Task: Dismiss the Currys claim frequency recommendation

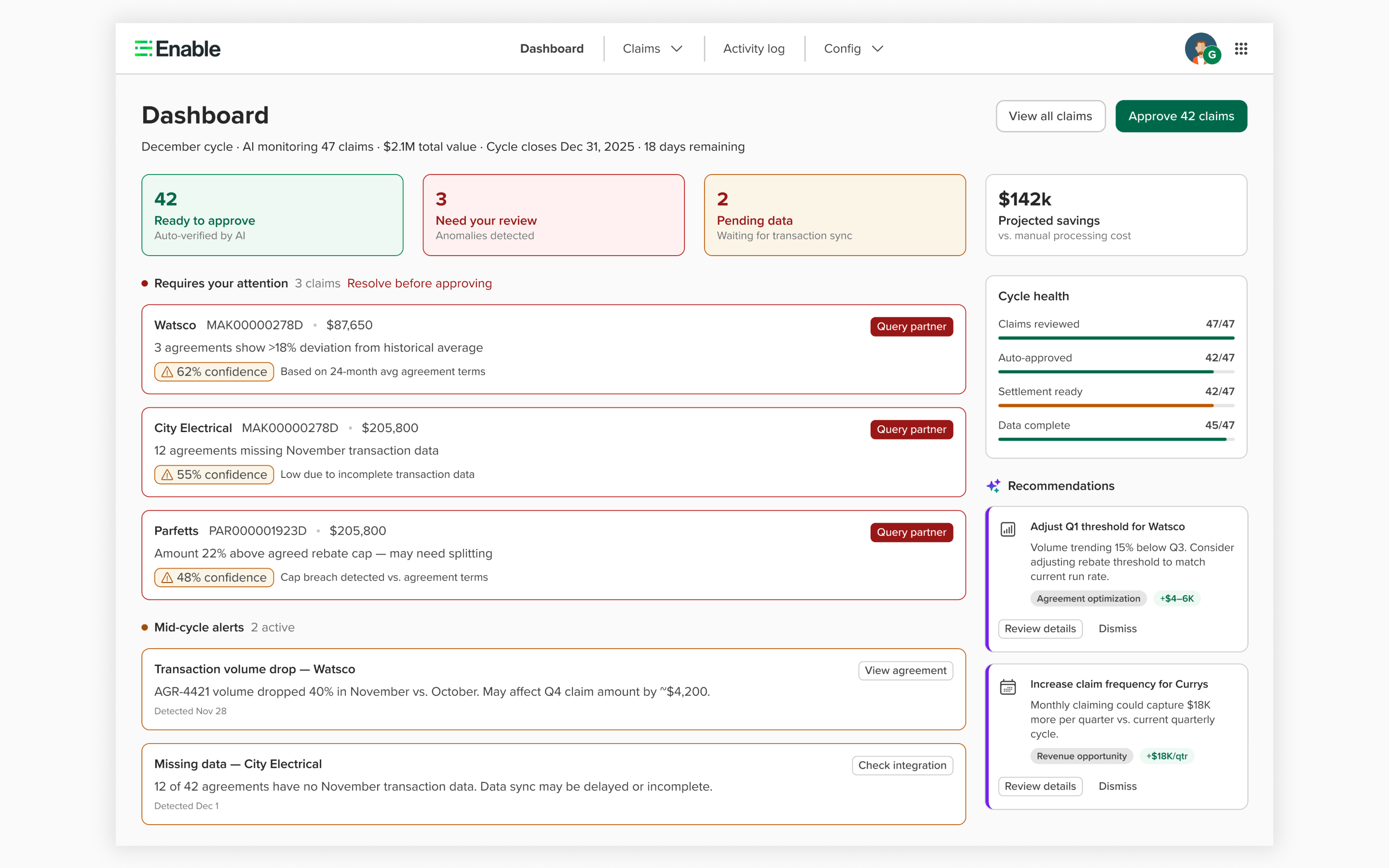Action: coord(1117,786)
